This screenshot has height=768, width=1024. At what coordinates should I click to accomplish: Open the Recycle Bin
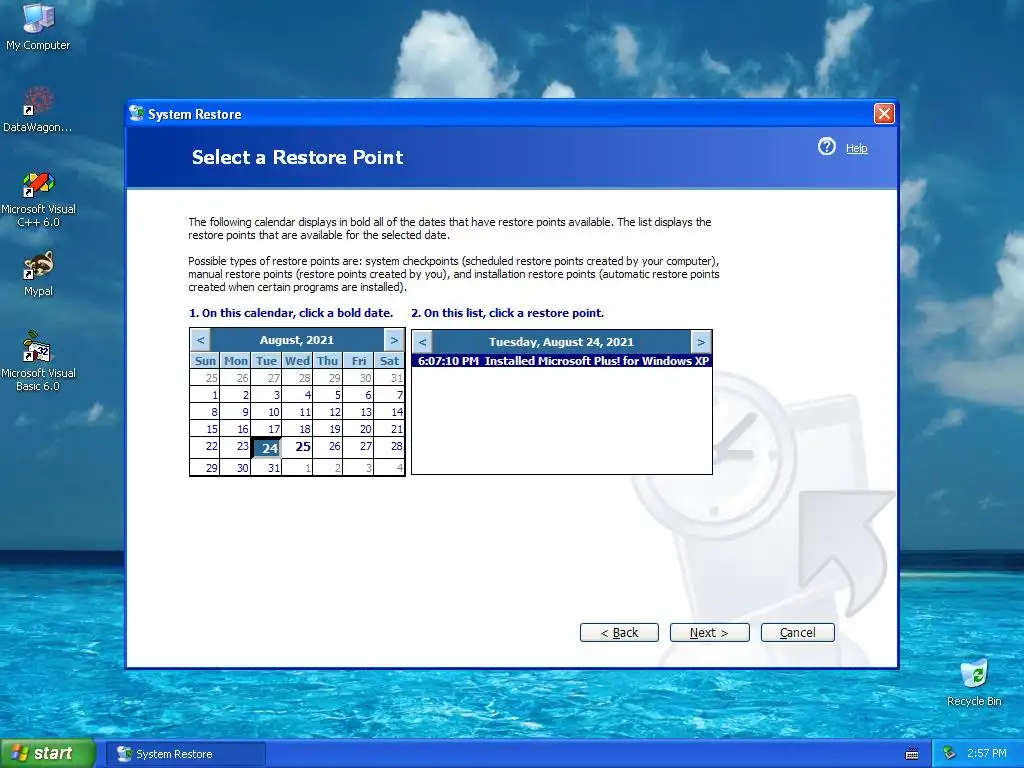click(974, 682)
